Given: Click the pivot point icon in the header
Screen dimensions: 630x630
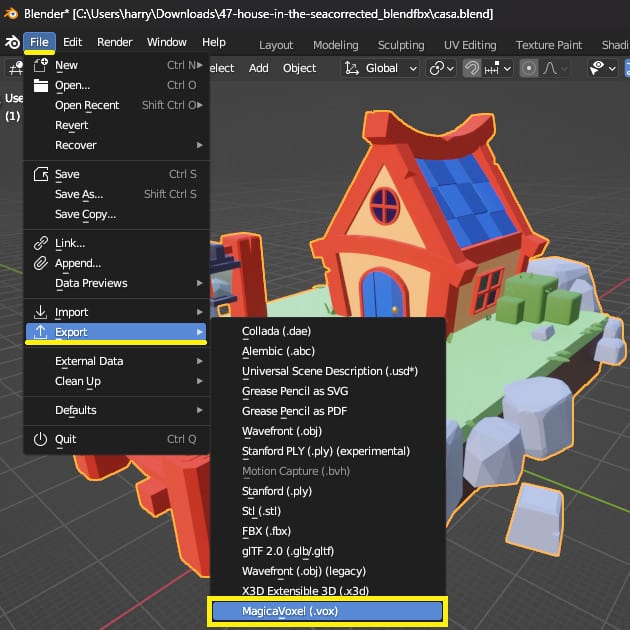Looking at the screenshot, I should pos(437,68).
